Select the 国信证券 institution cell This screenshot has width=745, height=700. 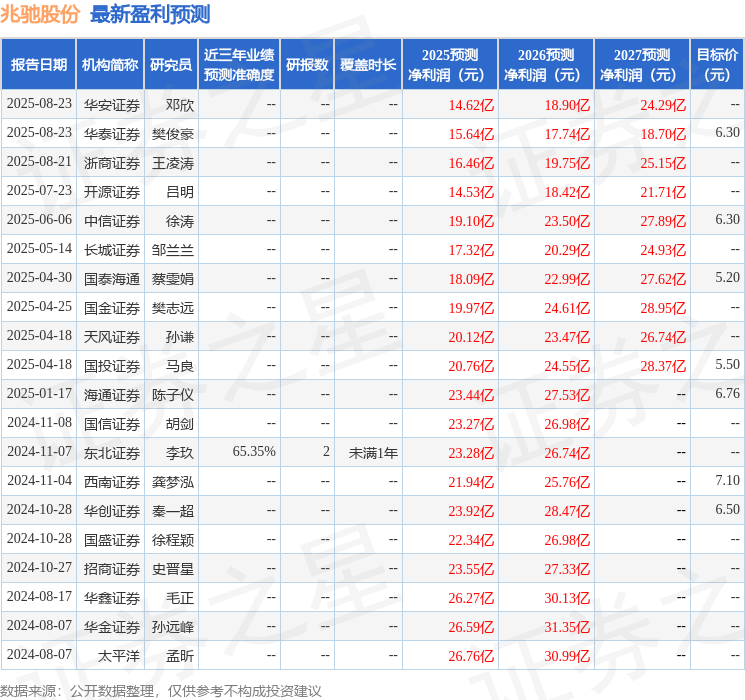(112, 424)
